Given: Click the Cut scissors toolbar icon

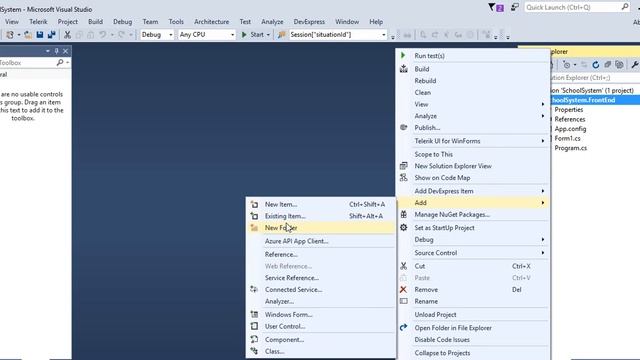Looking at the screenshot, I should coord(67,35).
